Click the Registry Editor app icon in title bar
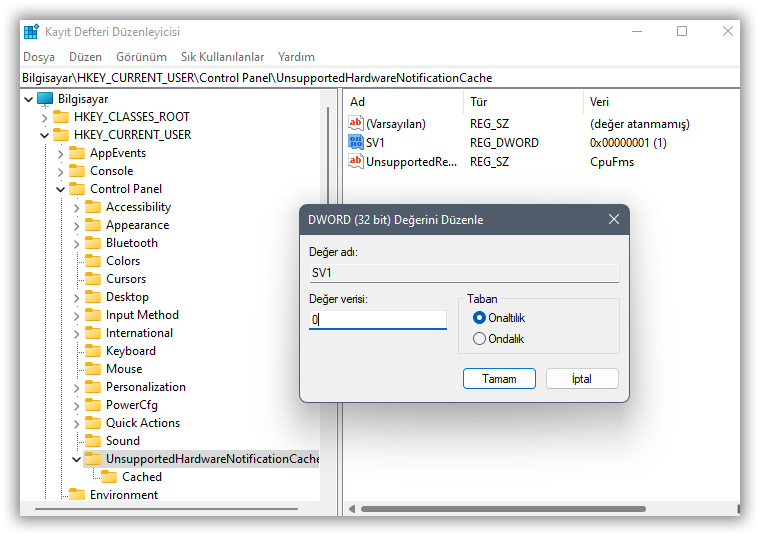 point(31,32)
